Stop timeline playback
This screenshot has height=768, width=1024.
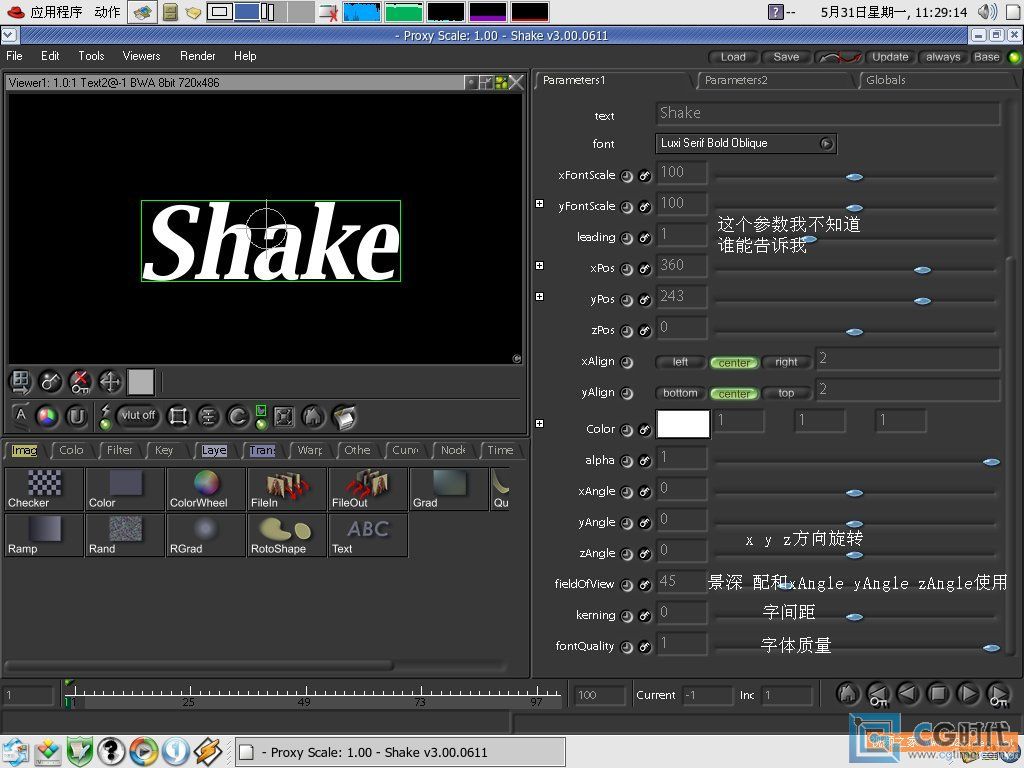[x=938, y=694]
